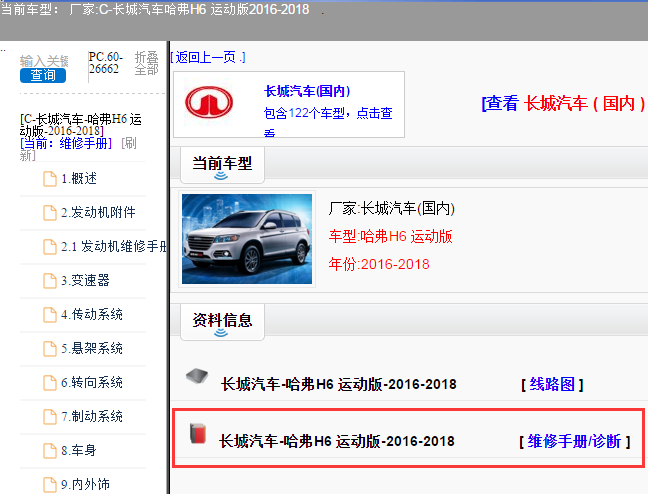Click the document icon beside 2.1 发动机维修手册
This screenshot has height=494, width=648.
[50, 247]
